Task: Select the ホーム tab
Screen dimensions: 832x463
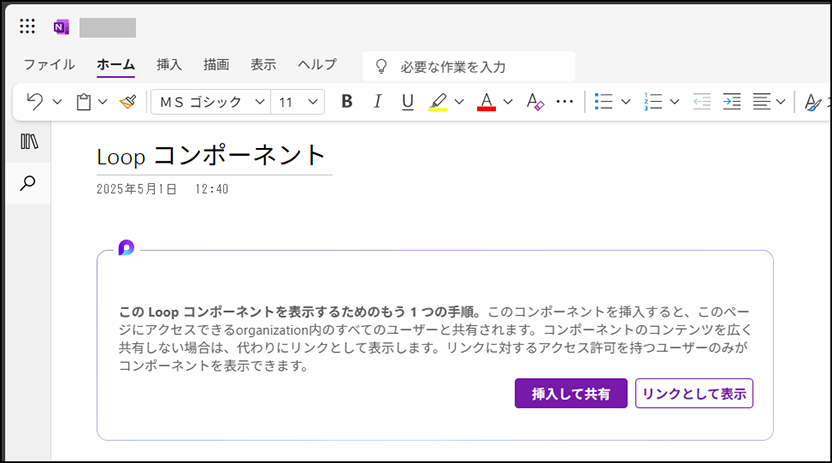Action: [116, 65]
